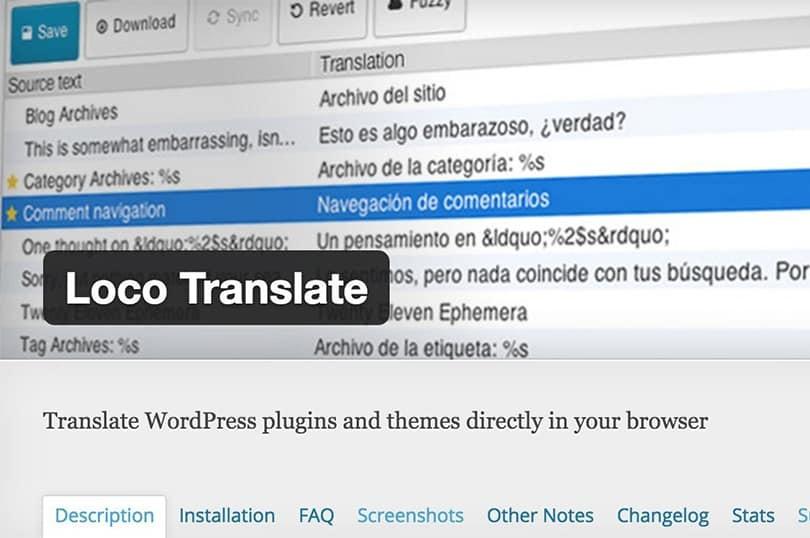Viewport: 810px width, 538px height.
Task: Click the Save button
Action: point(44,31)
